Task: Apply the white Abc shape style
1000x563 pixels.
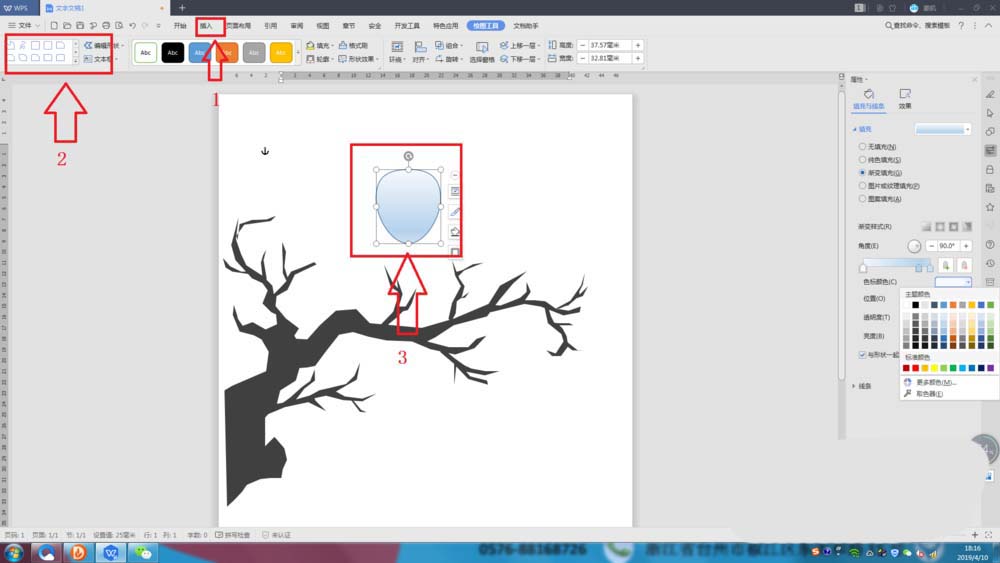Action: (x=146, y=53)
